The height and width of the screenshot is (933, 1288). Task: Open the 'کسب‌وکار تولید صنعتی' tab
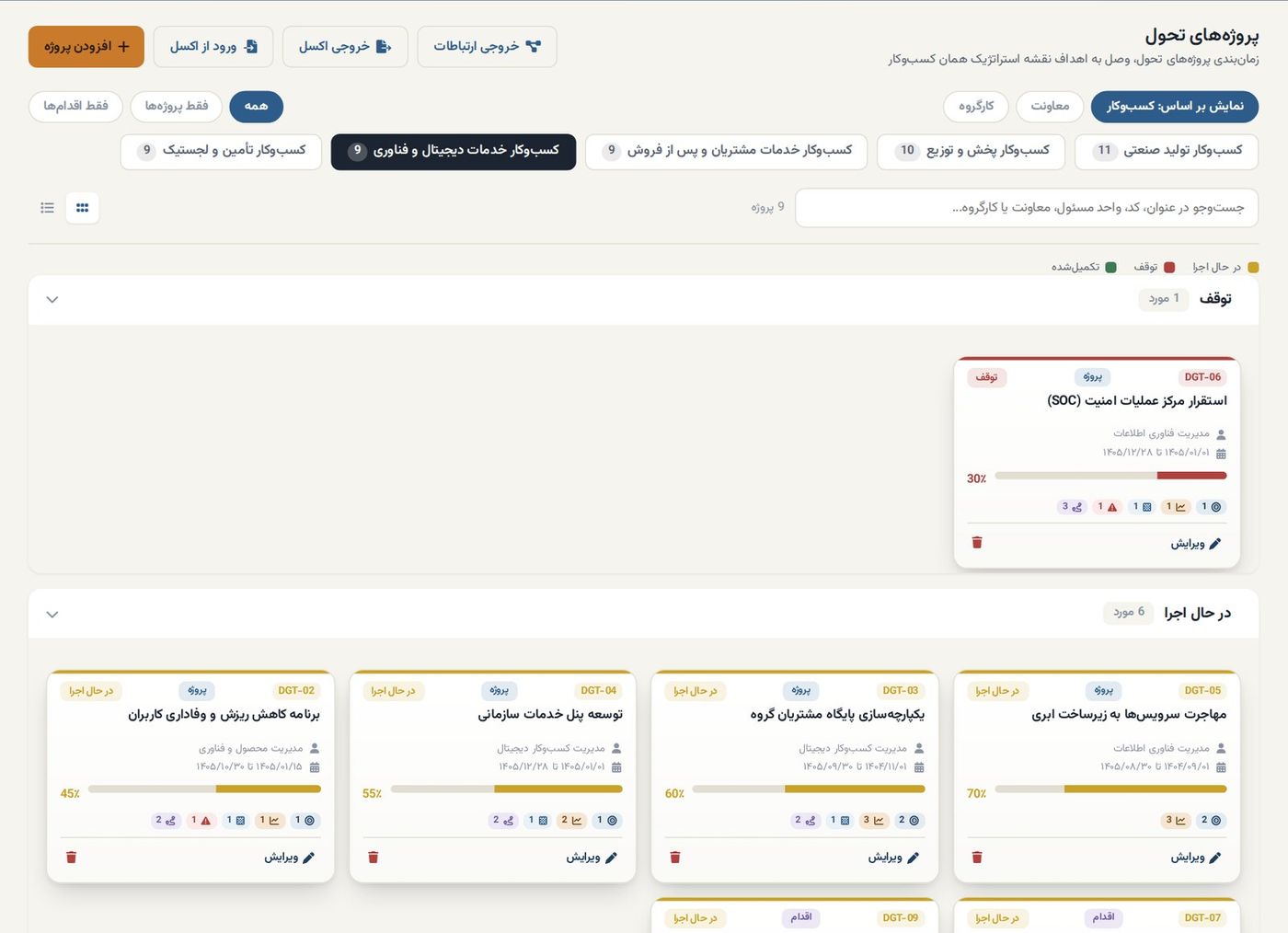(1167, 152)
